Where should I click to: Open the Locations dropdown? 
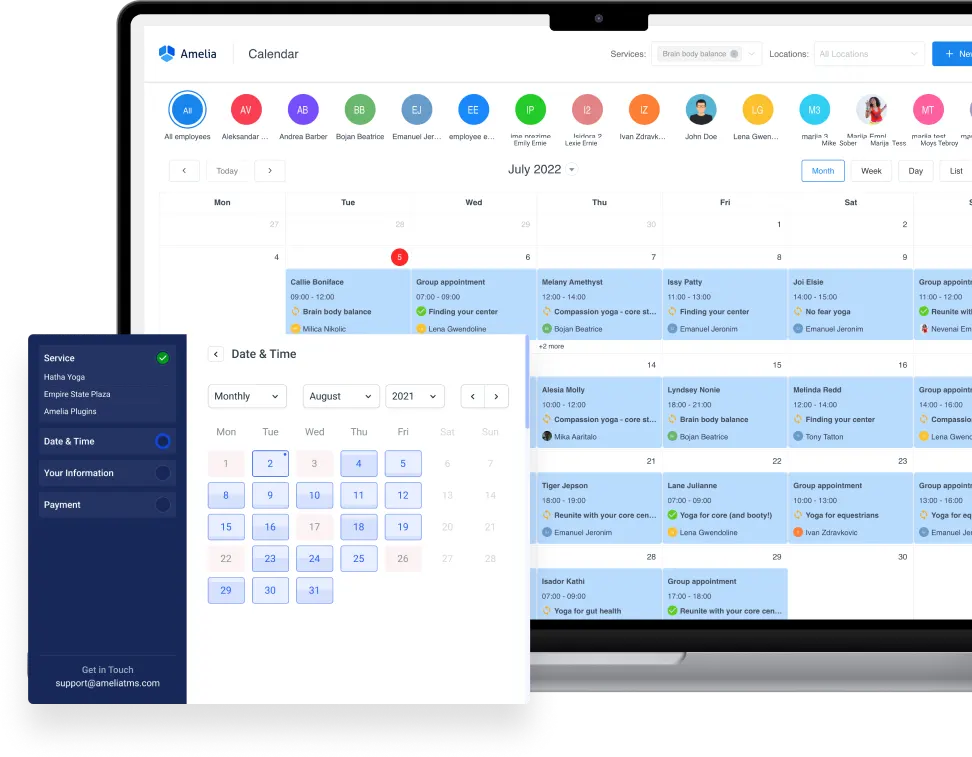pyautogui.click(x=868, y=54)
